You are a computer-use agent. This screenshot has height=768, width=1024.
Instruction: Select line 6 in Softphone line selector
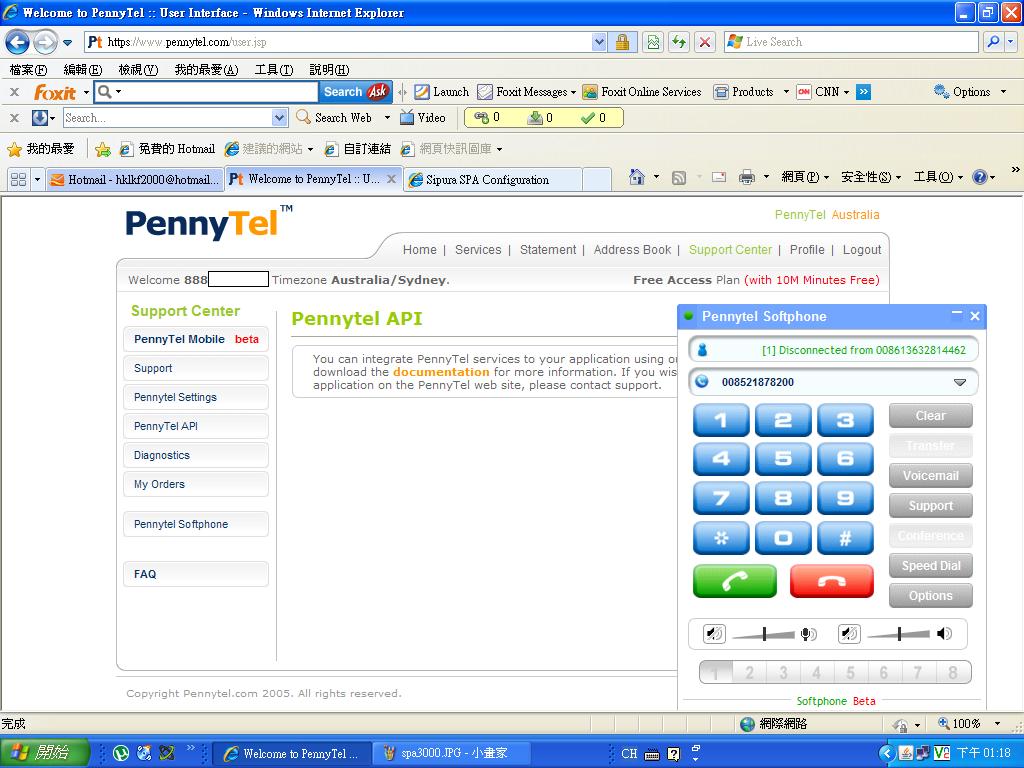[x=884, y=672]
